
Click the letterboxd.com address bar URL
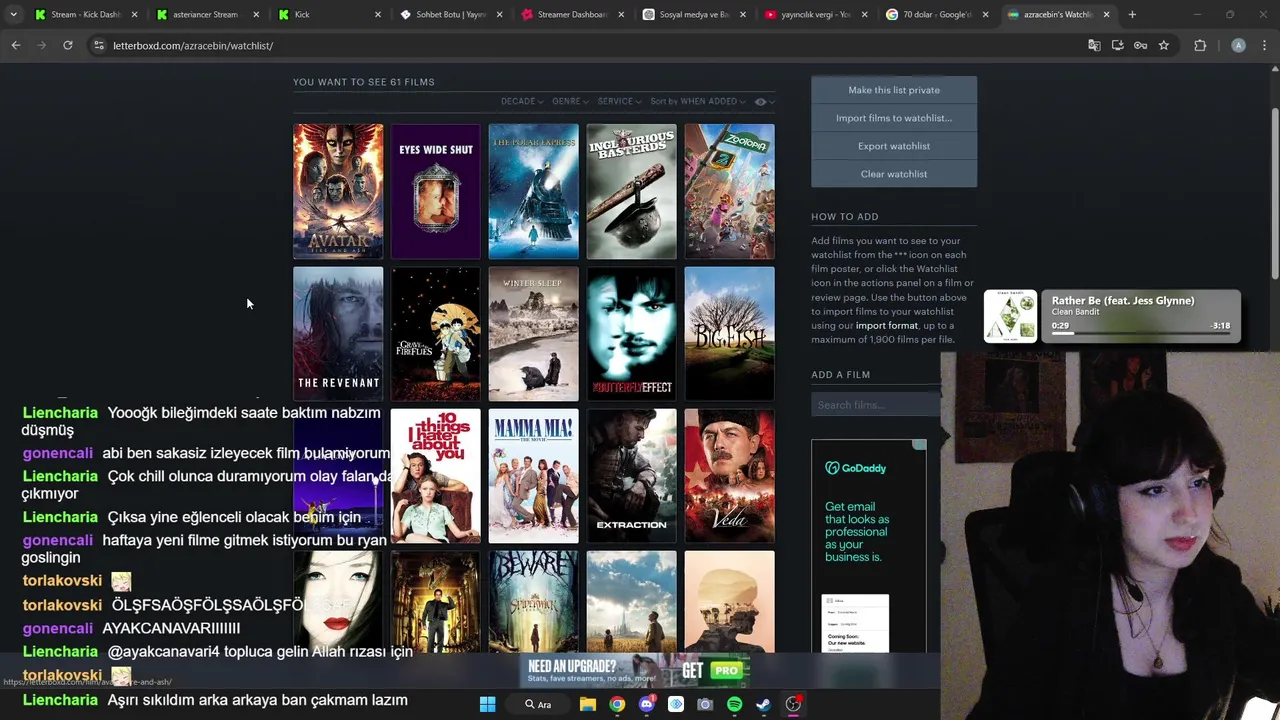[193, 45]
